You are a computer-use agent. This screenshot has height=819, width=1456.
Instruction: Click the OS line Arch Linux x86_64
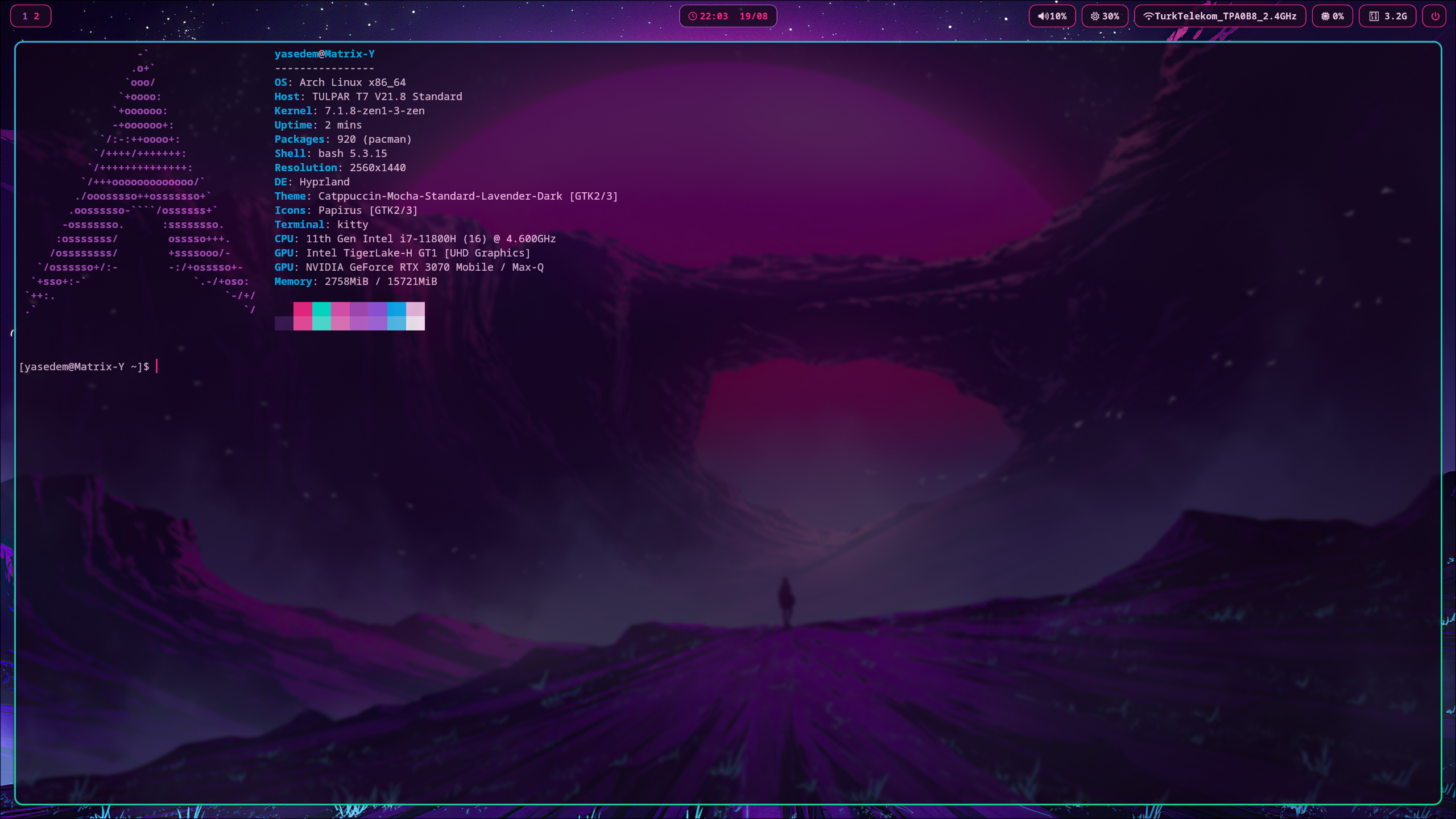click(x=340, y=82)
